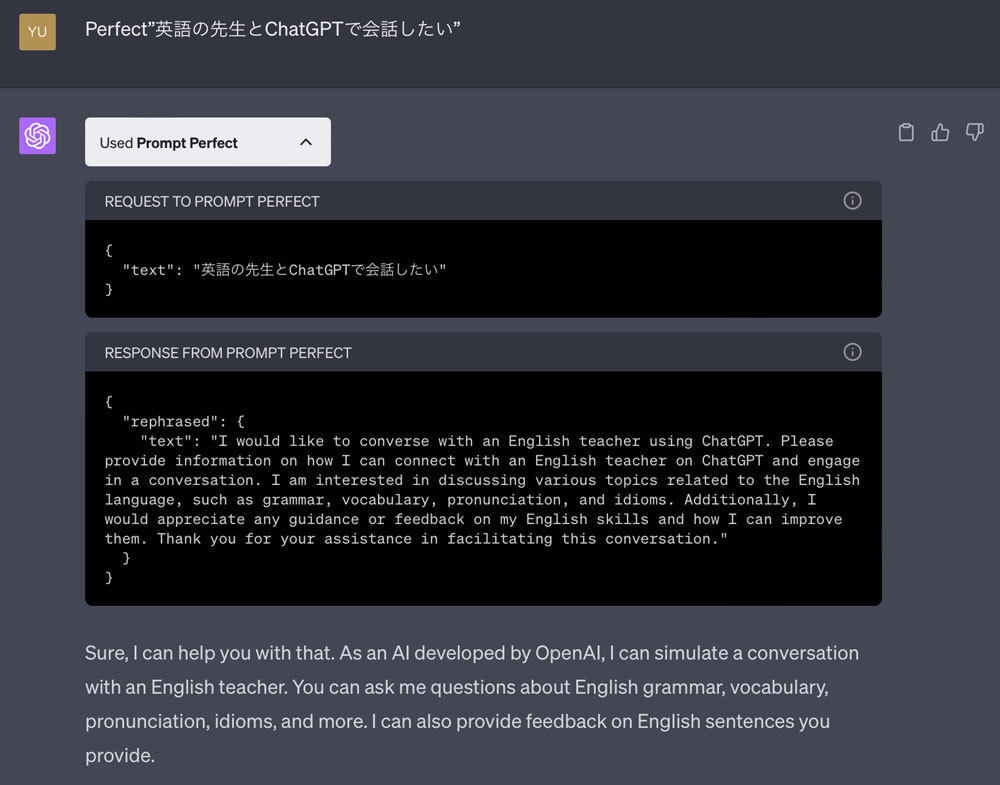Click the request JSON "text" line
The height and width of the screenshot is (785, 1000).
click(x=284, y=270)
